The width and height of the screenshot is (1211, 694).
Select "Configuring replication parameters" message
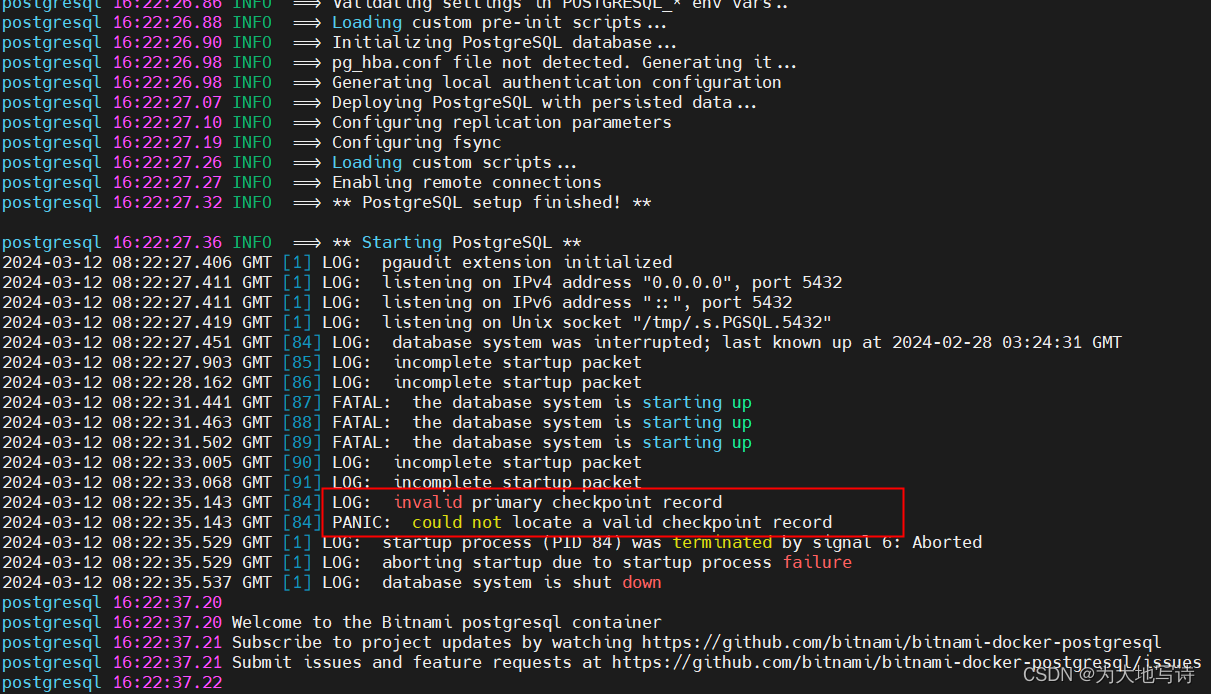click(x=501, y=122)
